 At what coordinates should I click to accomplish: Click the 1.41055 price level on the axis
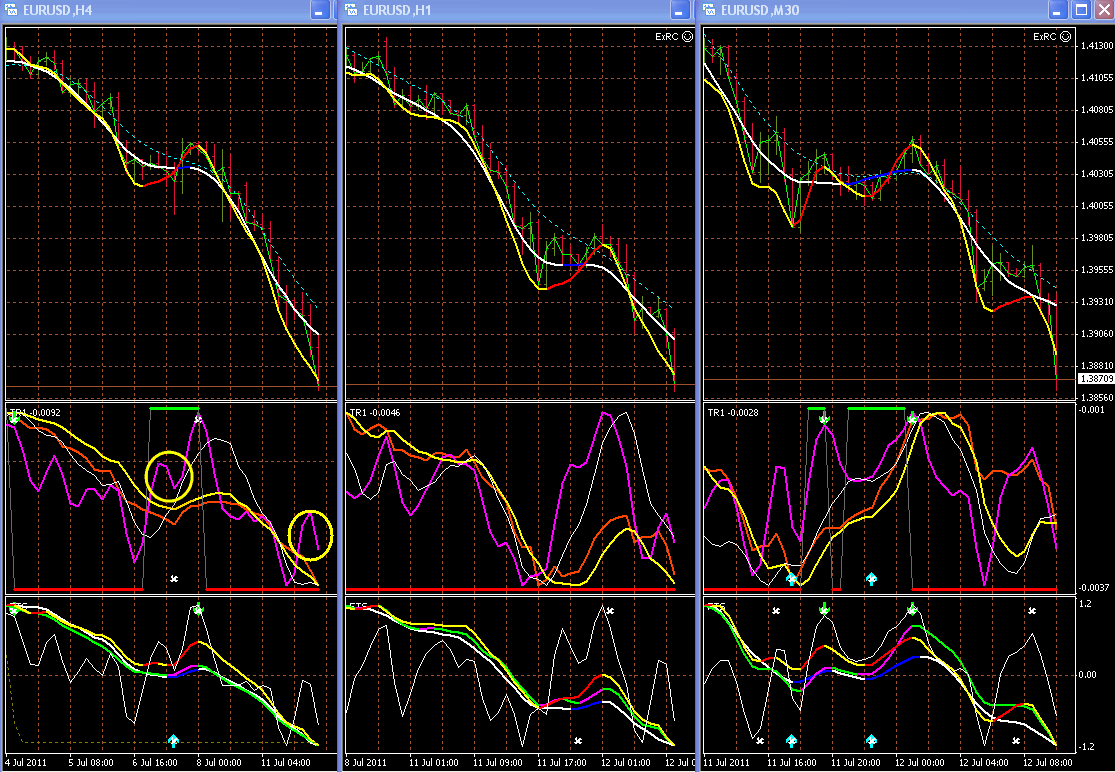pyautogui.click(x=1096, y=77)
